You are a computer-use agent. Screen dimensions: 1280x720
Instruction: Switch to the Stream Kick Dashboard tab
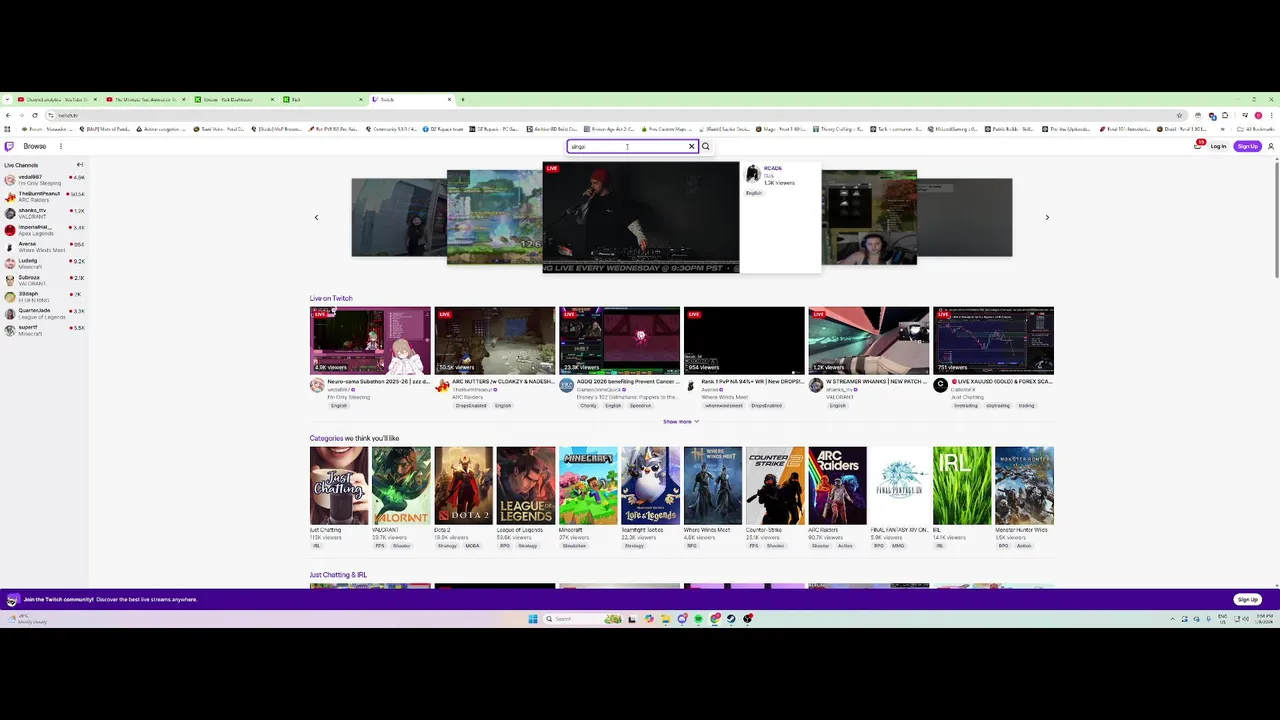[233, 99]
